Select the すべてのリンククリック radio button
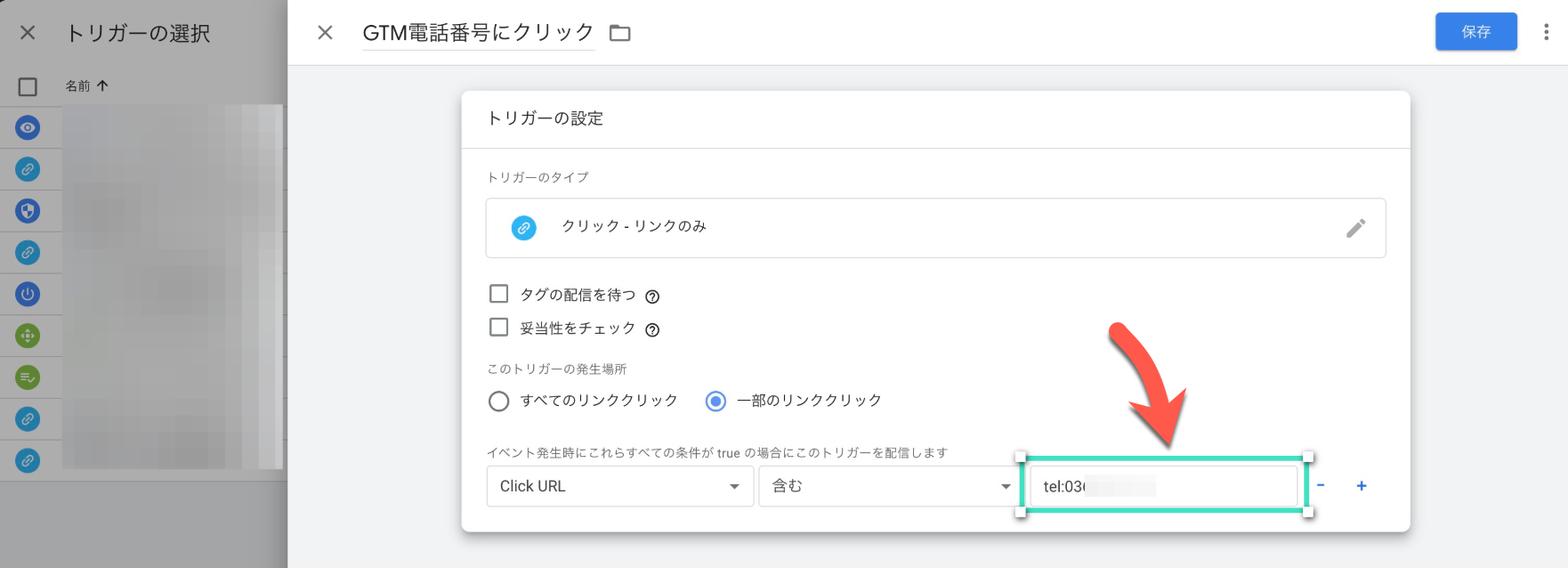This screenshot has height=568, width=1568. click(x=499, y=402)
